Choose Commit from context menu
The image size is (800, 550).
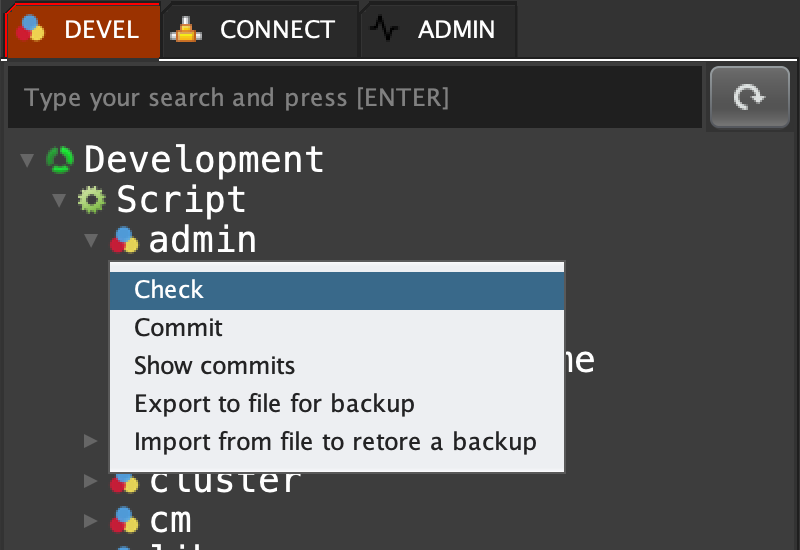coord(178,328)
